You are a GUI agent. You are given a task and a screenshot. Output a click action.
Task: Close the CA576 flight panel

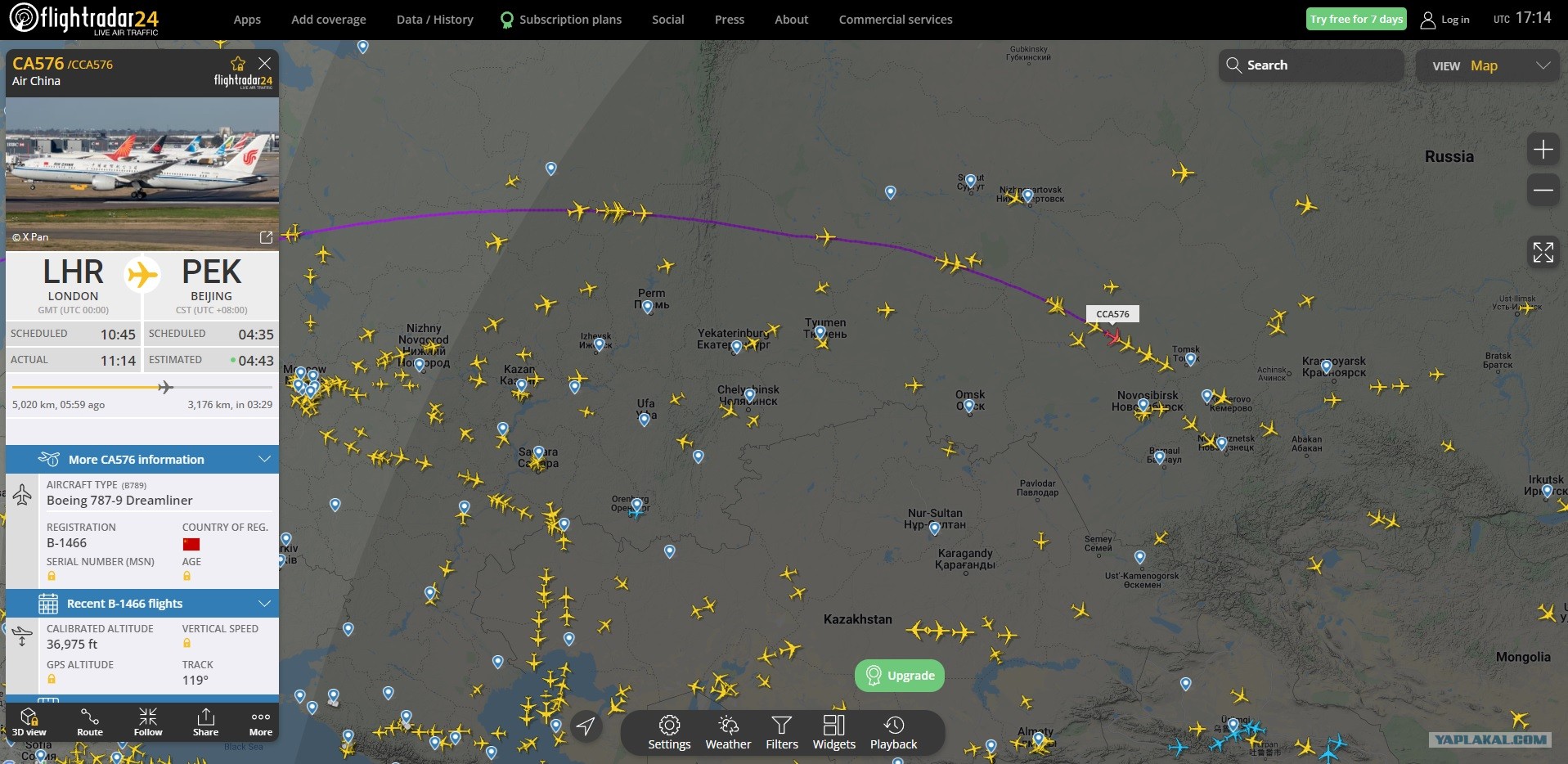[x=264, y=63]
